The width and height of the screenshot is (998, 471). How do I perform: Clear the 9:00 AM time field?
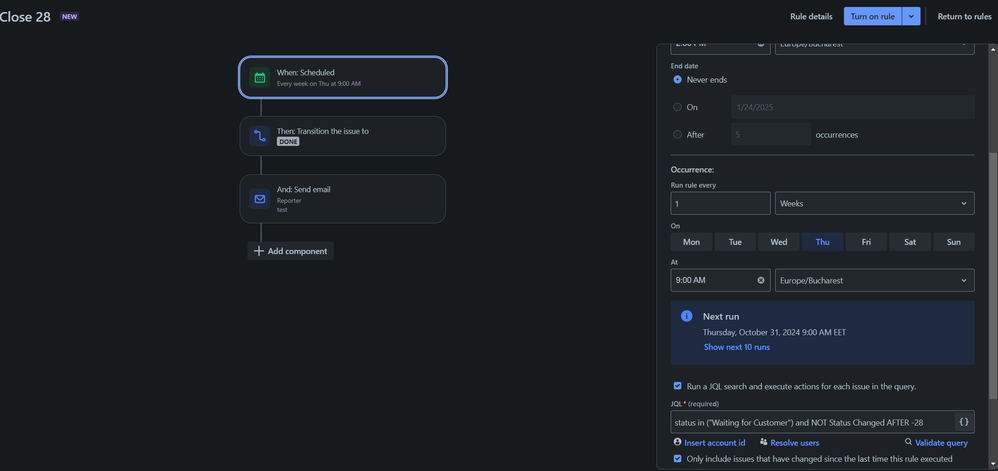click(x=761, y=280)
